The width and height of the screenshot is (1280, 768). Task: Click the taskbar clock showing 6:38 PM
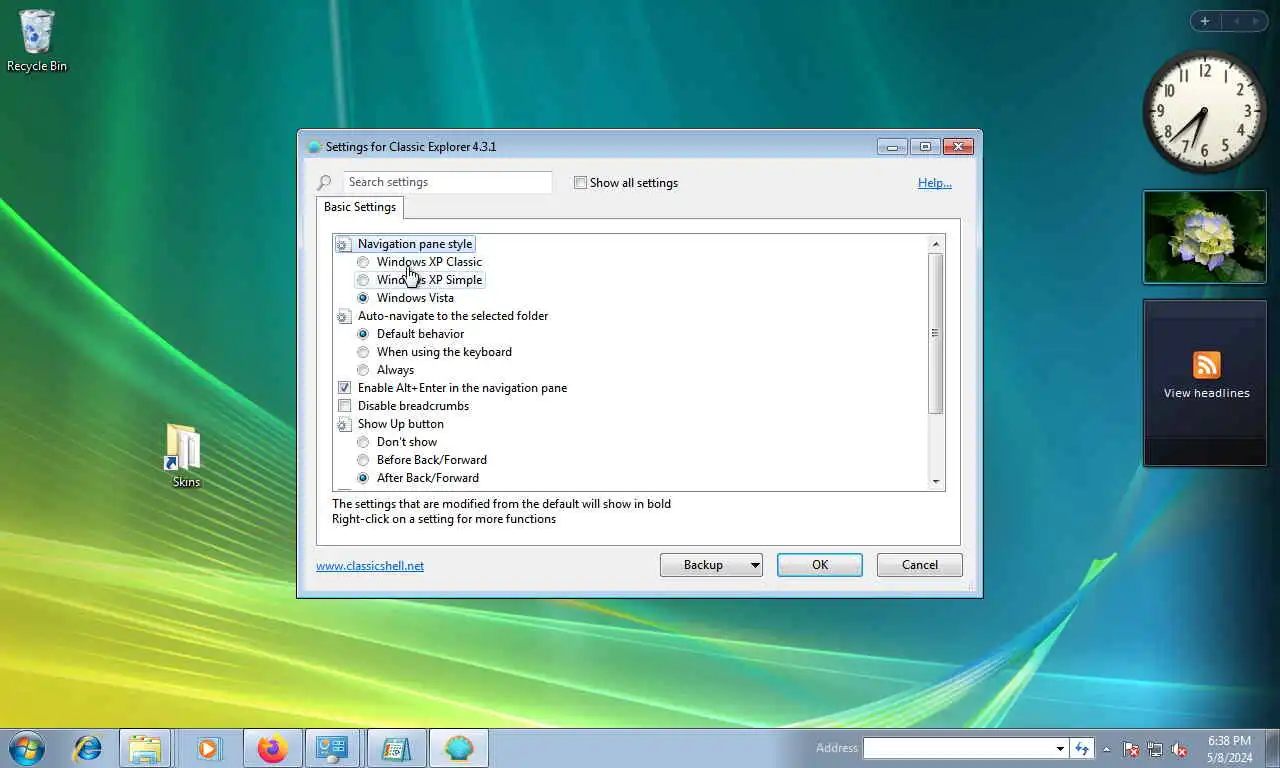[1229, 749]
